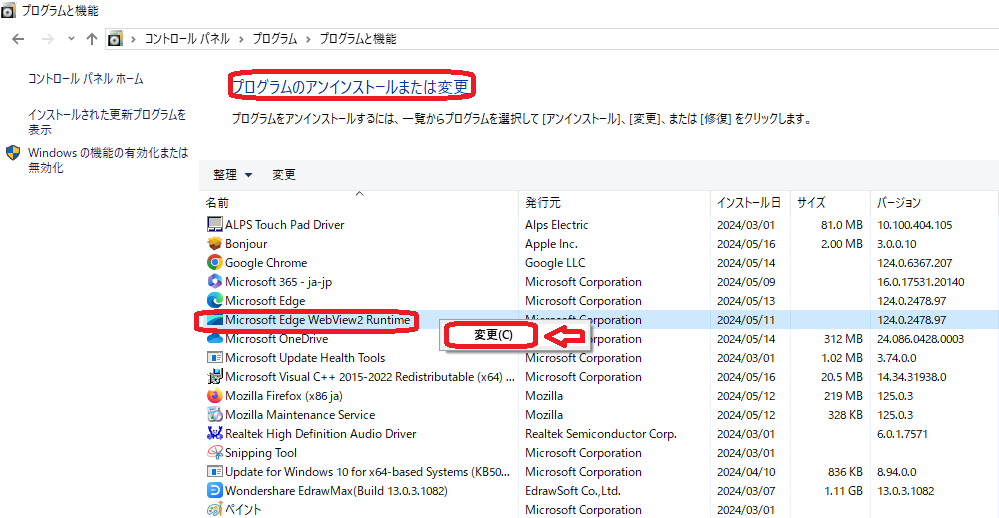
Task: Click the ALPS Touch Pad Driver icon
Action: point(215,224)
